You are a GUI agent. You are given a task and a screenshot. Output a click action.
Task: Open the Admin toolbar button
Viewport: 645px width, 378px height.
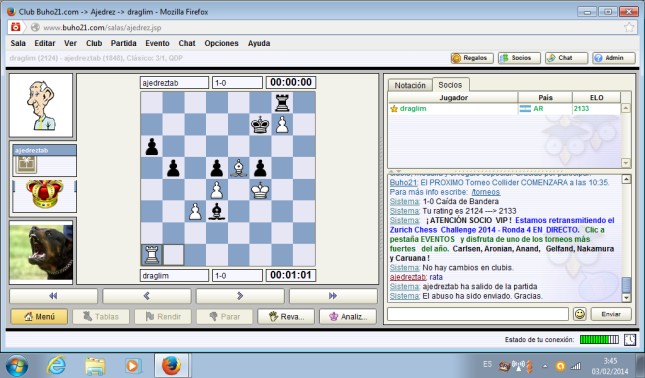613,58
